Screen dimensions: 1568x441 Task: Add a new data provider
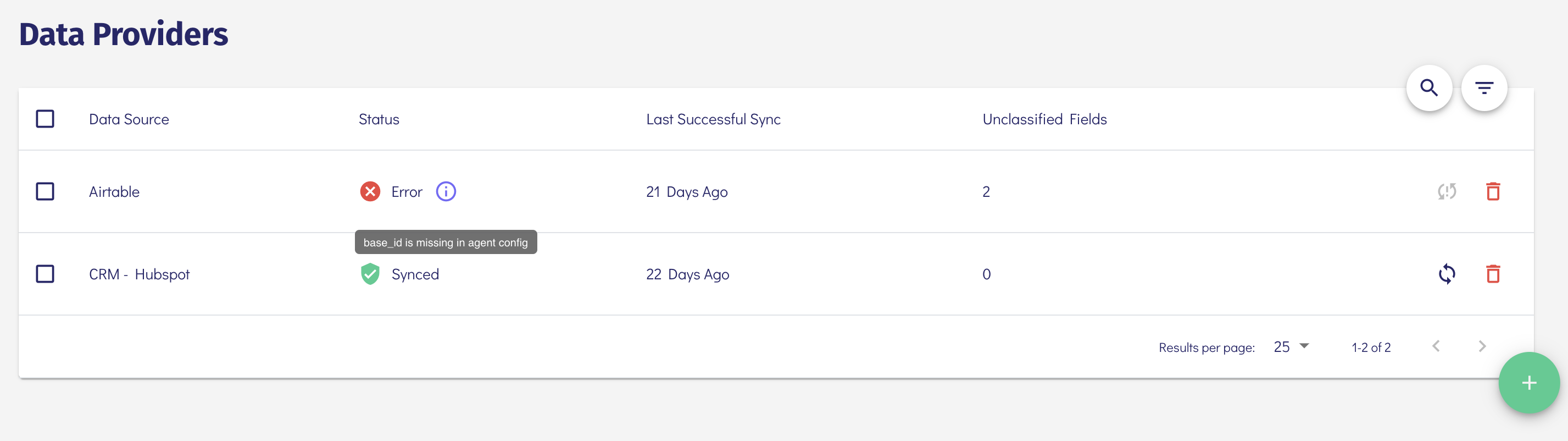click(1529, 383)
